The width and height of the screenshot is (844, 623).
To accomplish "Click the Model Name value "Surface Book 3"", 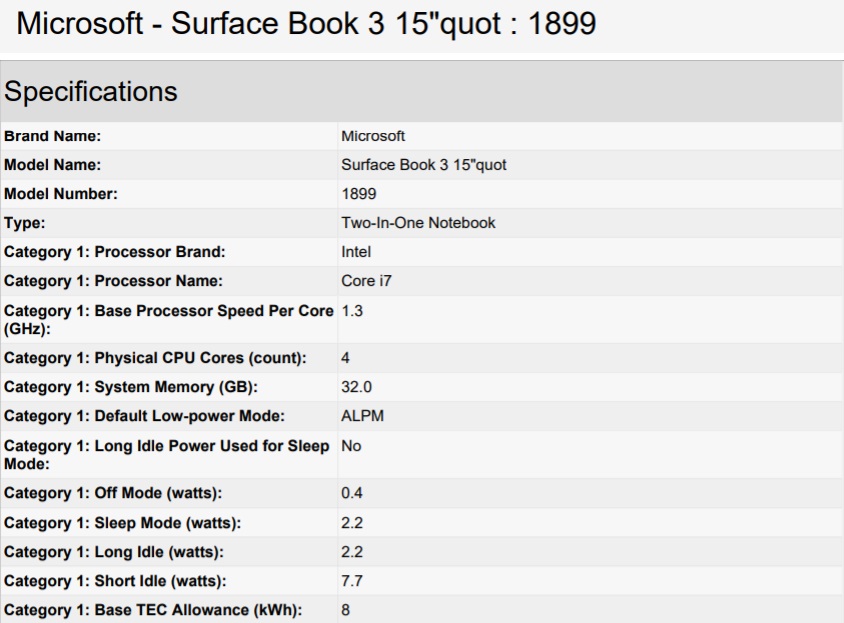I will click(424, 165).
